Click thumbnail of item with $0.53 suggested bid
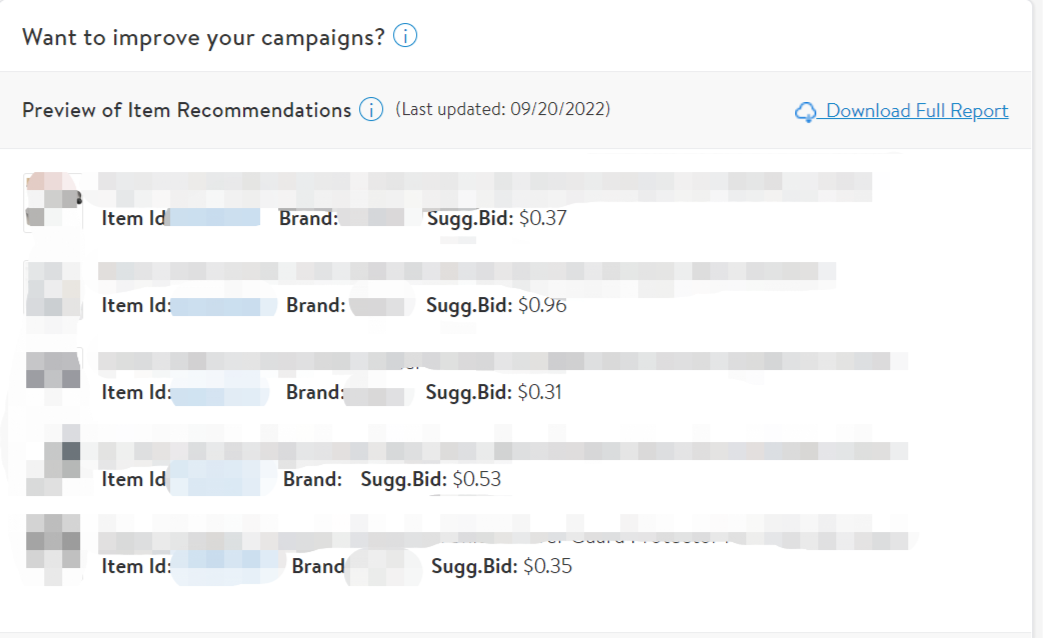1043x638 pixels. coord(53,463)
